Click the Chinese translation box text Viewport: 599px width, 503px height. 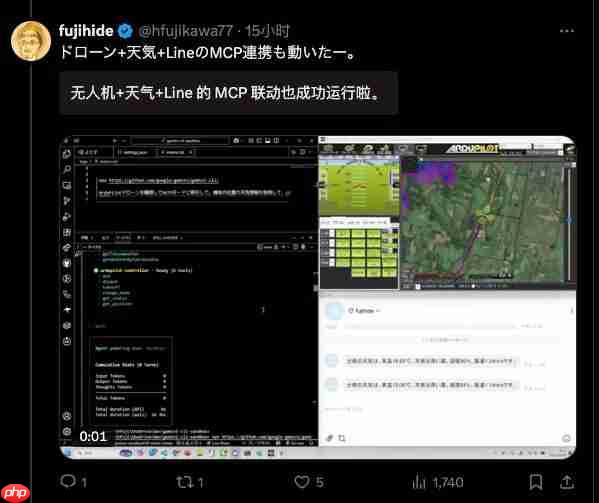(225, 93)
